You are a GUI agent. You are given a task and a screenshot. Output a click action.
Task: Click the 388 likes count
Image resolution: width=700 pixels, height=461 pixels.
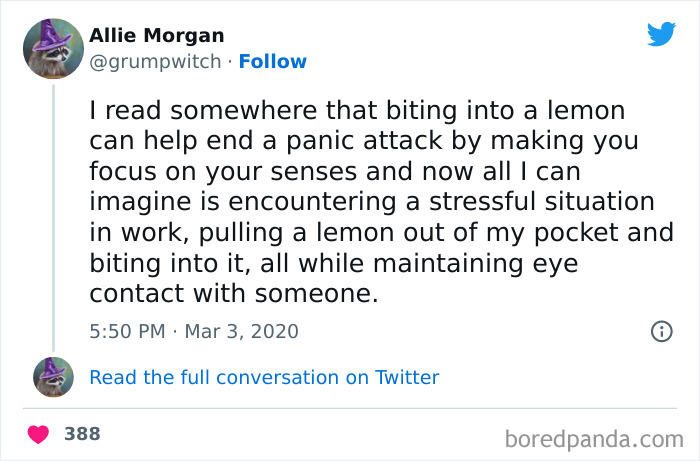pos(82,434)
